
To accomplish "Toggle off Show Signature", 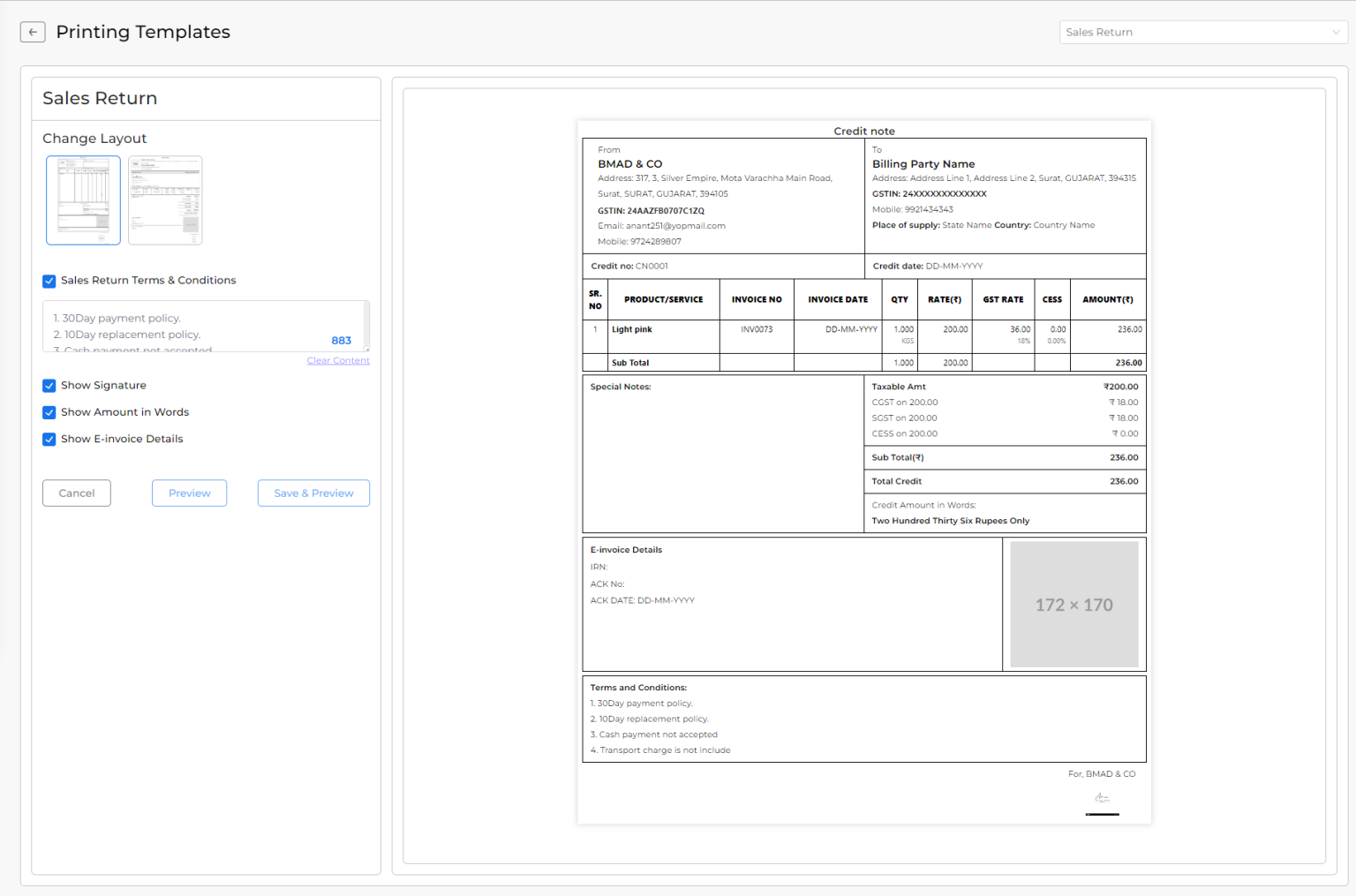I will (x=49, y=386).
